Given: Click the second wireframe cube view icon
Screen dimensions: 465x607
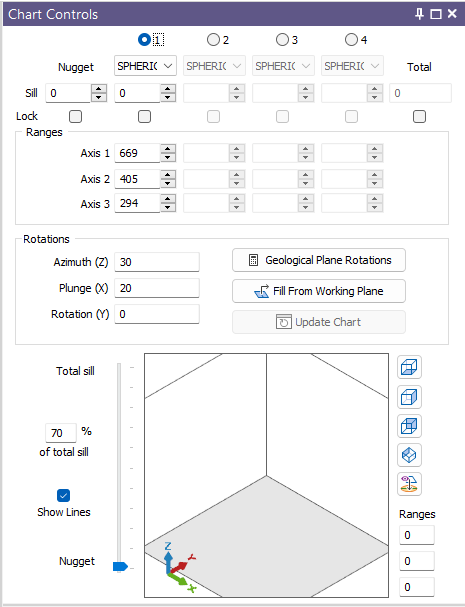Looking at the screenshot, I should pos(409,397).
